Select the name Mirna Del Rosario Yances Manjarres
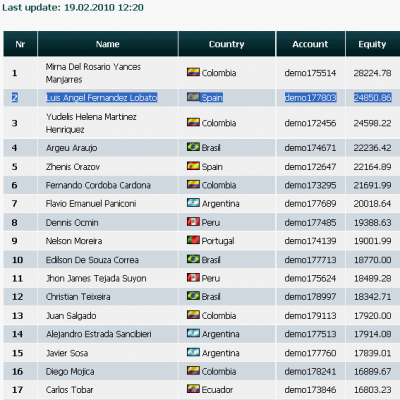 [93, 73]
